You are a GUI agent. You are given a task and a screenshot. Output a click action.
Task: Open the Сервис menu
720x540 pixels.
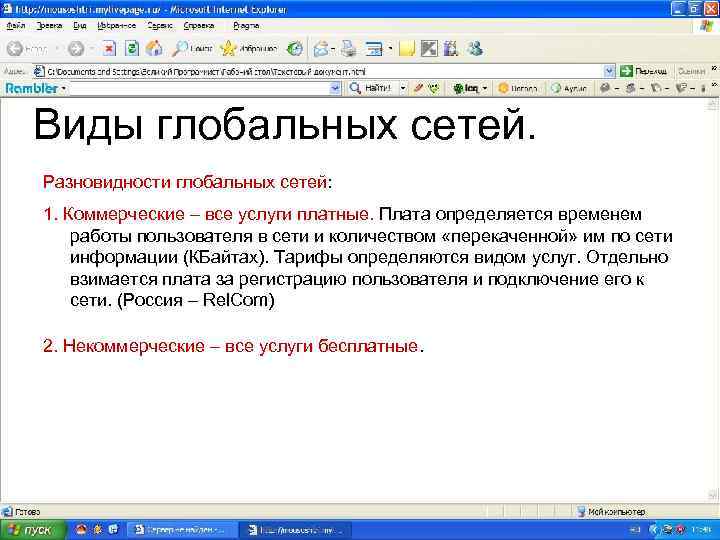[159, 26]
